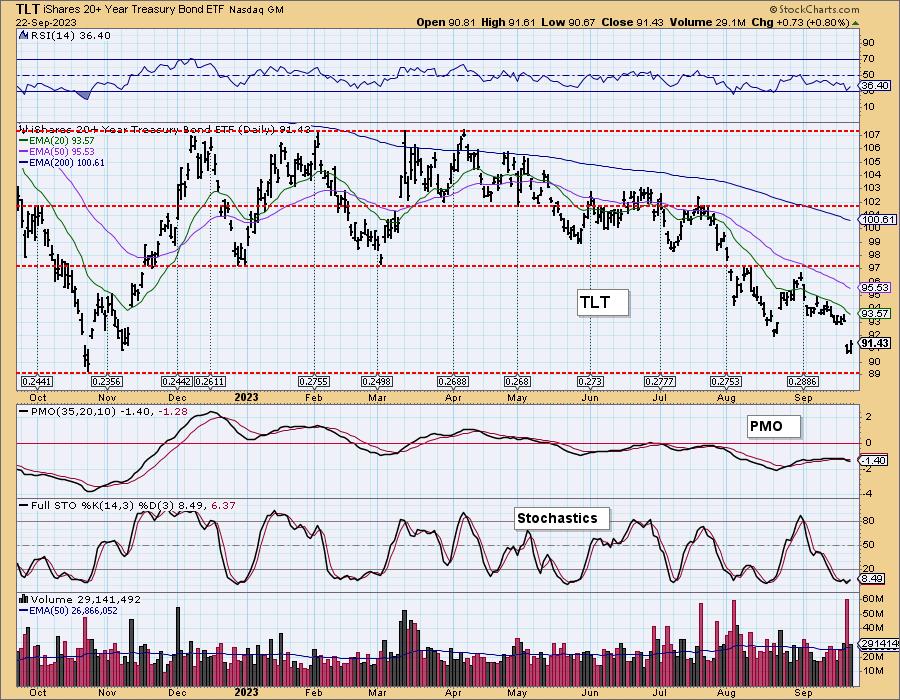The height and width of the screenshot is (700, 900).
Task: Click the EMA(50) 95.53 legend label
Action: click(x=61, y=151)
